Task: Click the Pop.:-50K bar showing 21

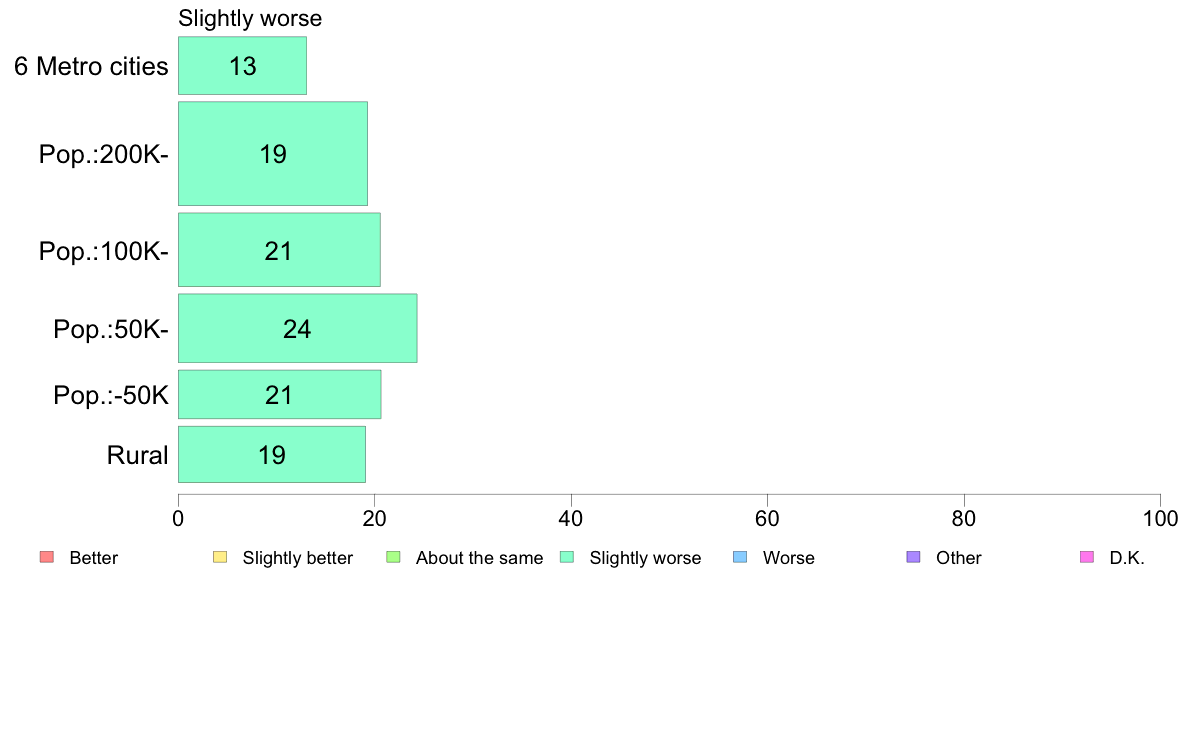Action: click(280, 394)
